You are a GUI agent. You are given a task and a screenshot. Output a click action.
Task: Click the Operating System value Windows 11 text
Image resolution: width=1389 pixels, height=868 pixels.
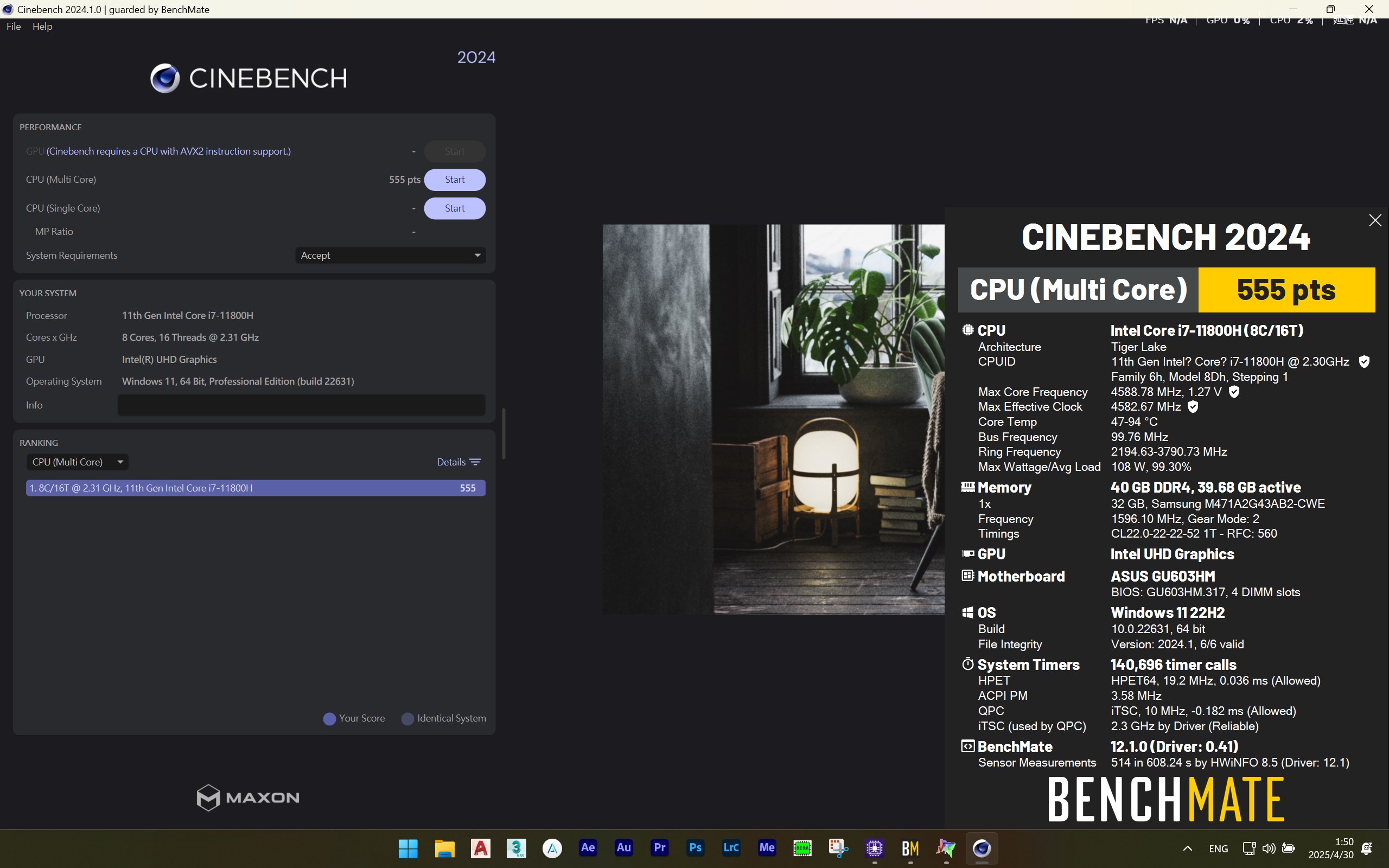(x=238, y=381)
